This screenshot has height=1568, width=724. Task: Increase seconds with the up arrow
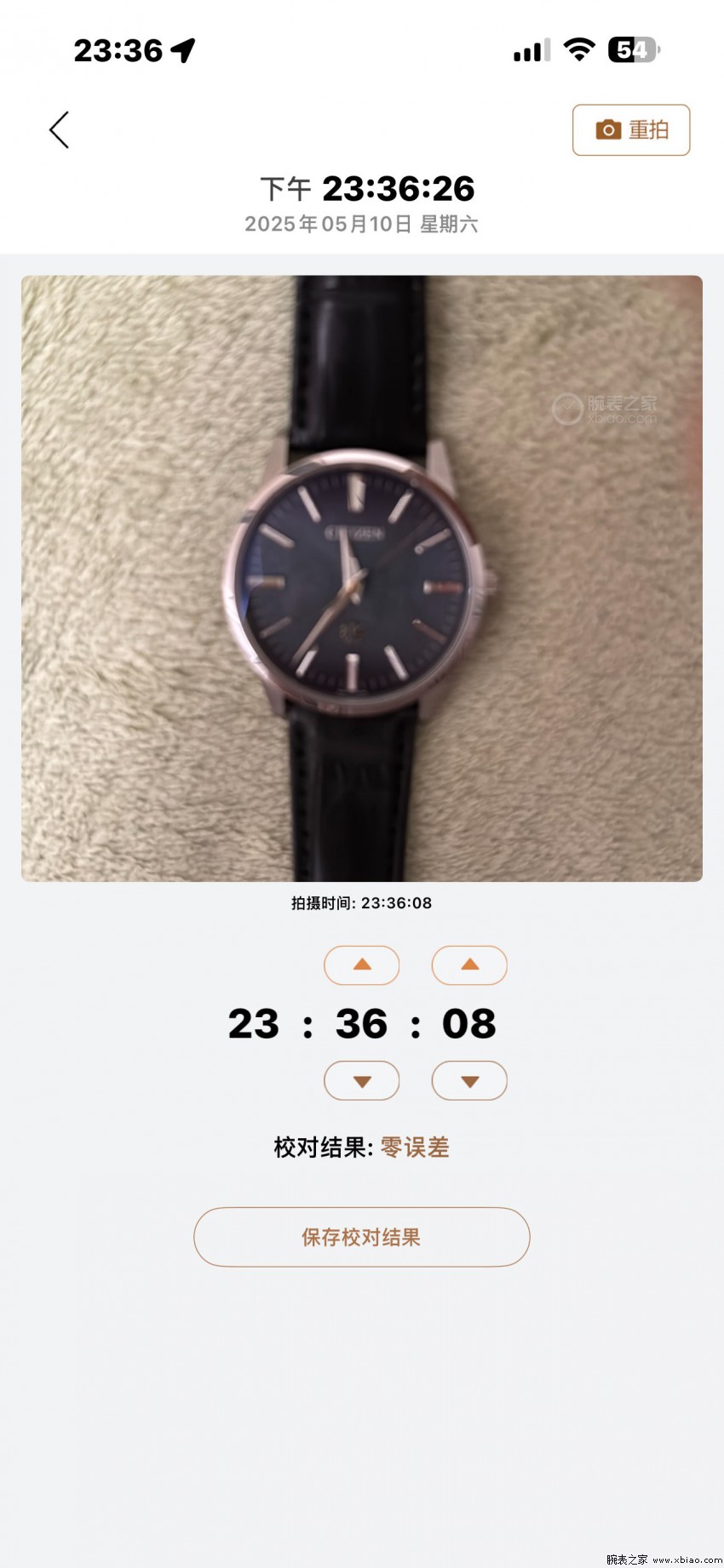(x=469, y=965)
